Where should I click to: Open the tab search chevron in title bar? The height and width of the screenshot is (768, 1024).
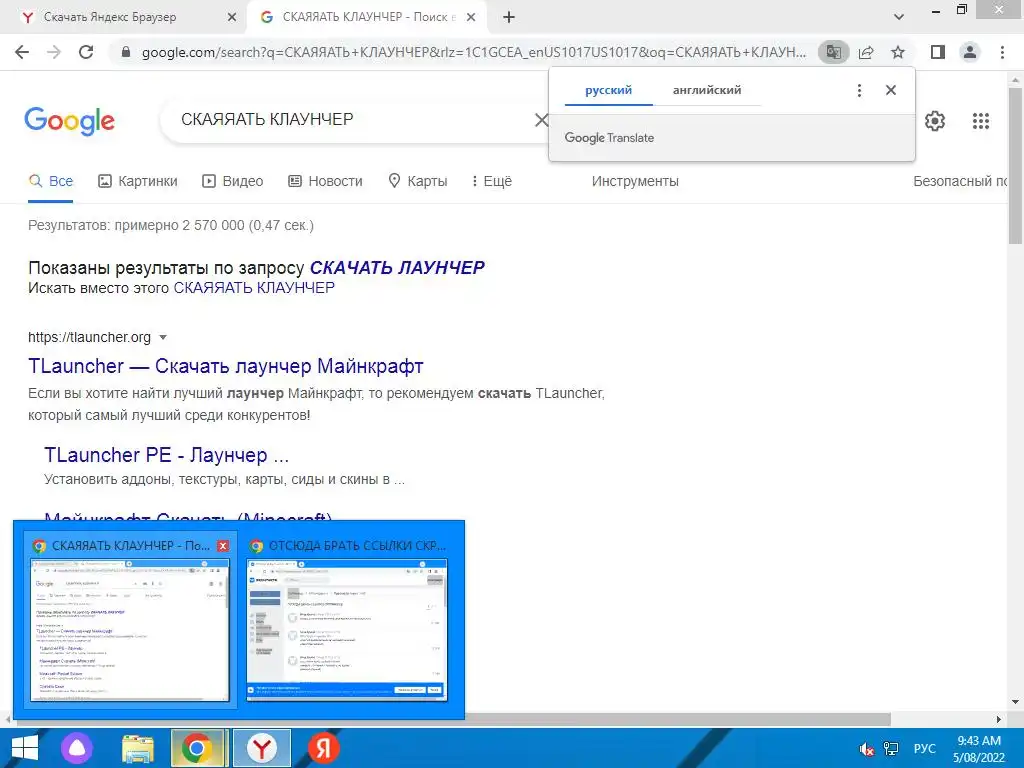[899, 17]
